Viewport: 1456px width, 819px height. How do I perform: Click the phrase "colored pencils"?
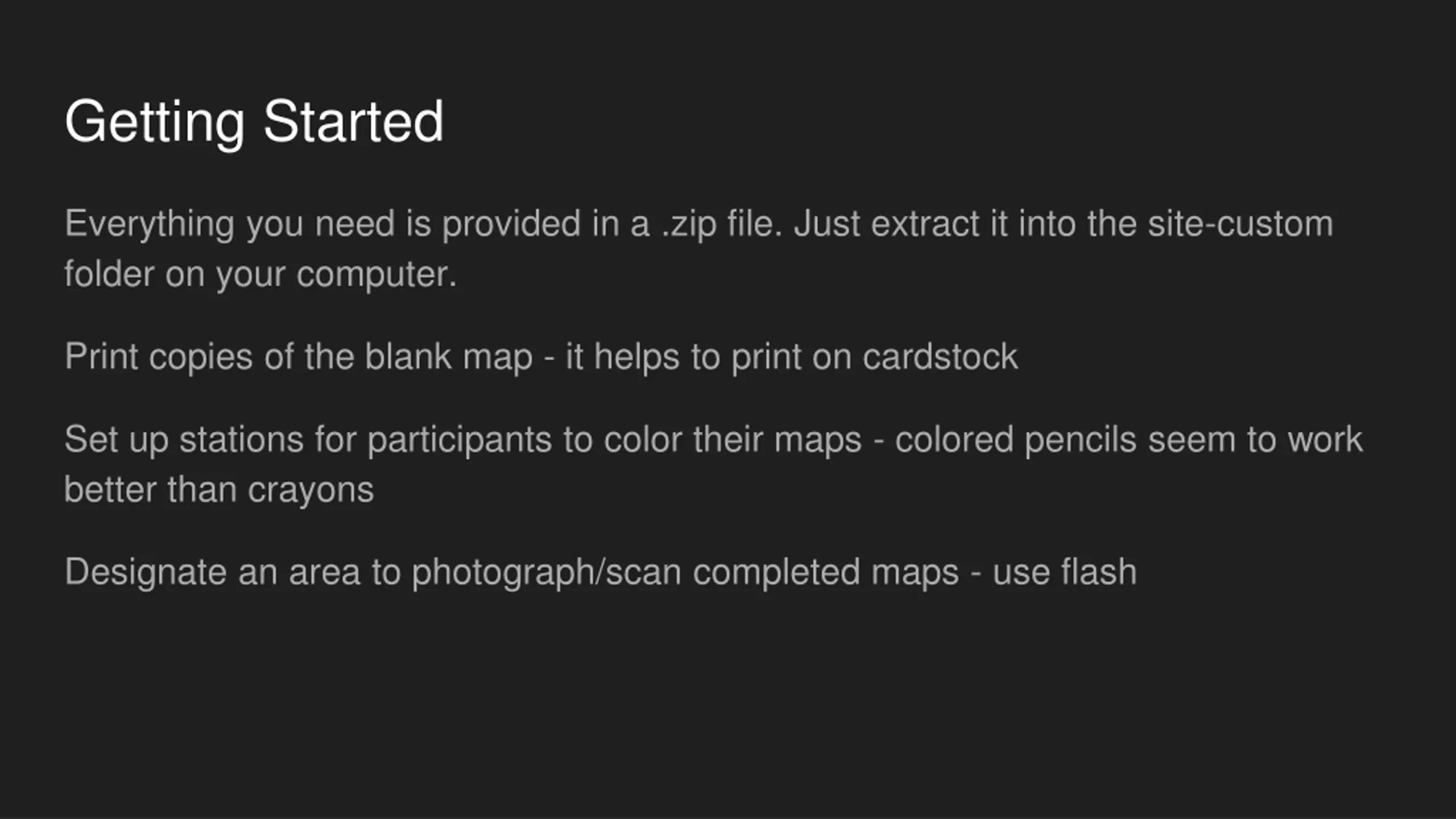click(1015, 441)
